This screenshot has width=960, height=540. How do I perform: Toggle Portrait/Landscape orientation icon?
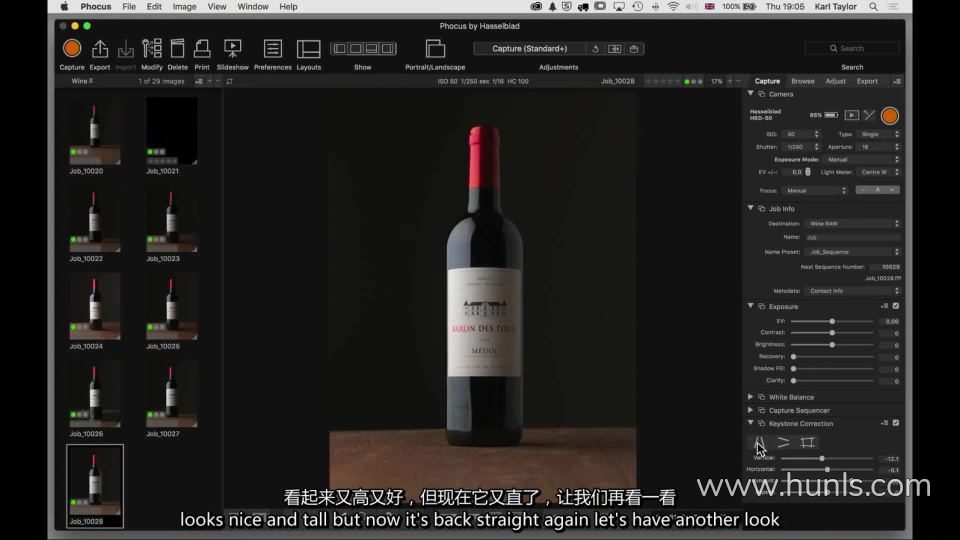point(435,48)
